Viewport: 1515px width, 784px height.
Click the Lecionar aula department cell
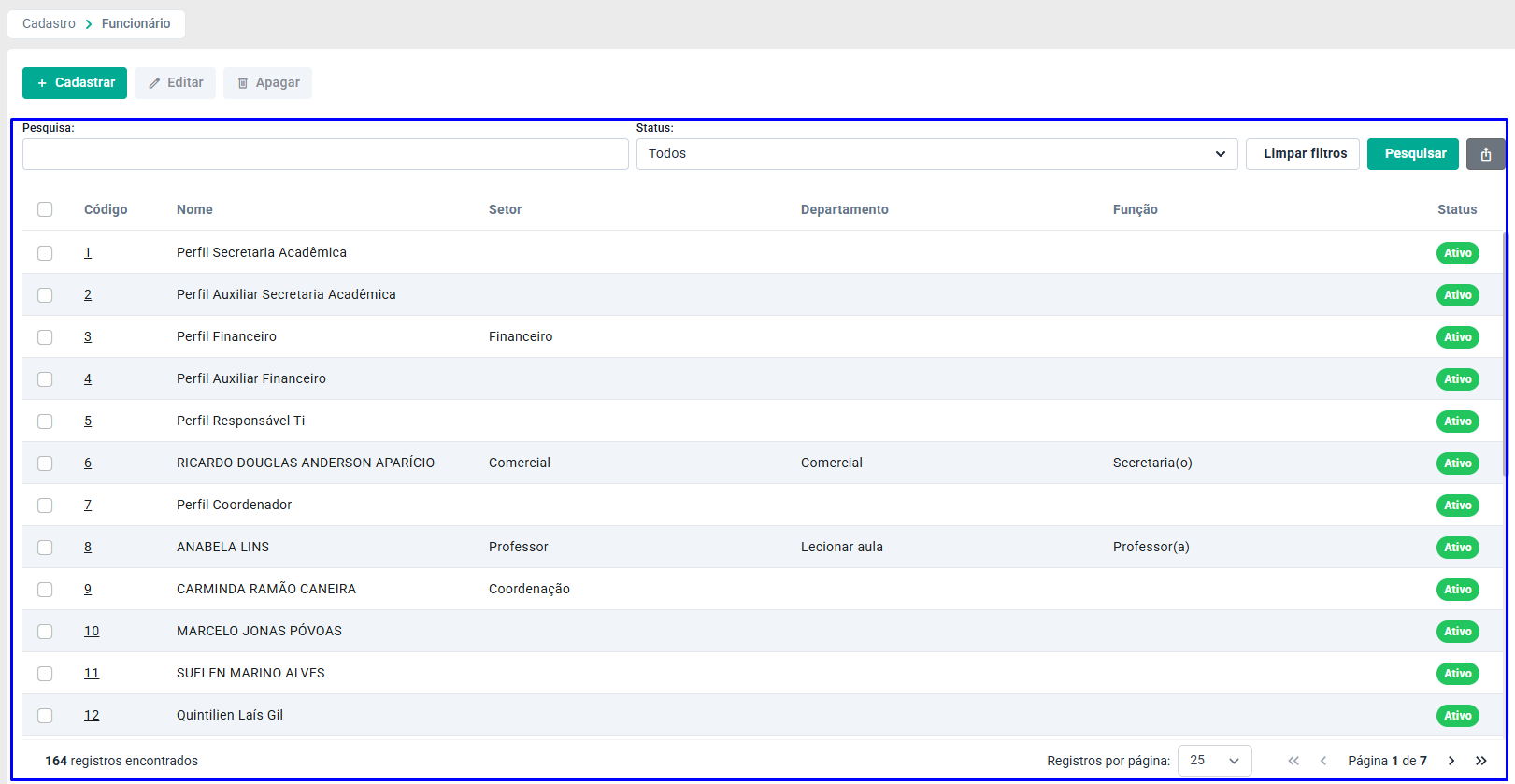tap(842, 548)
